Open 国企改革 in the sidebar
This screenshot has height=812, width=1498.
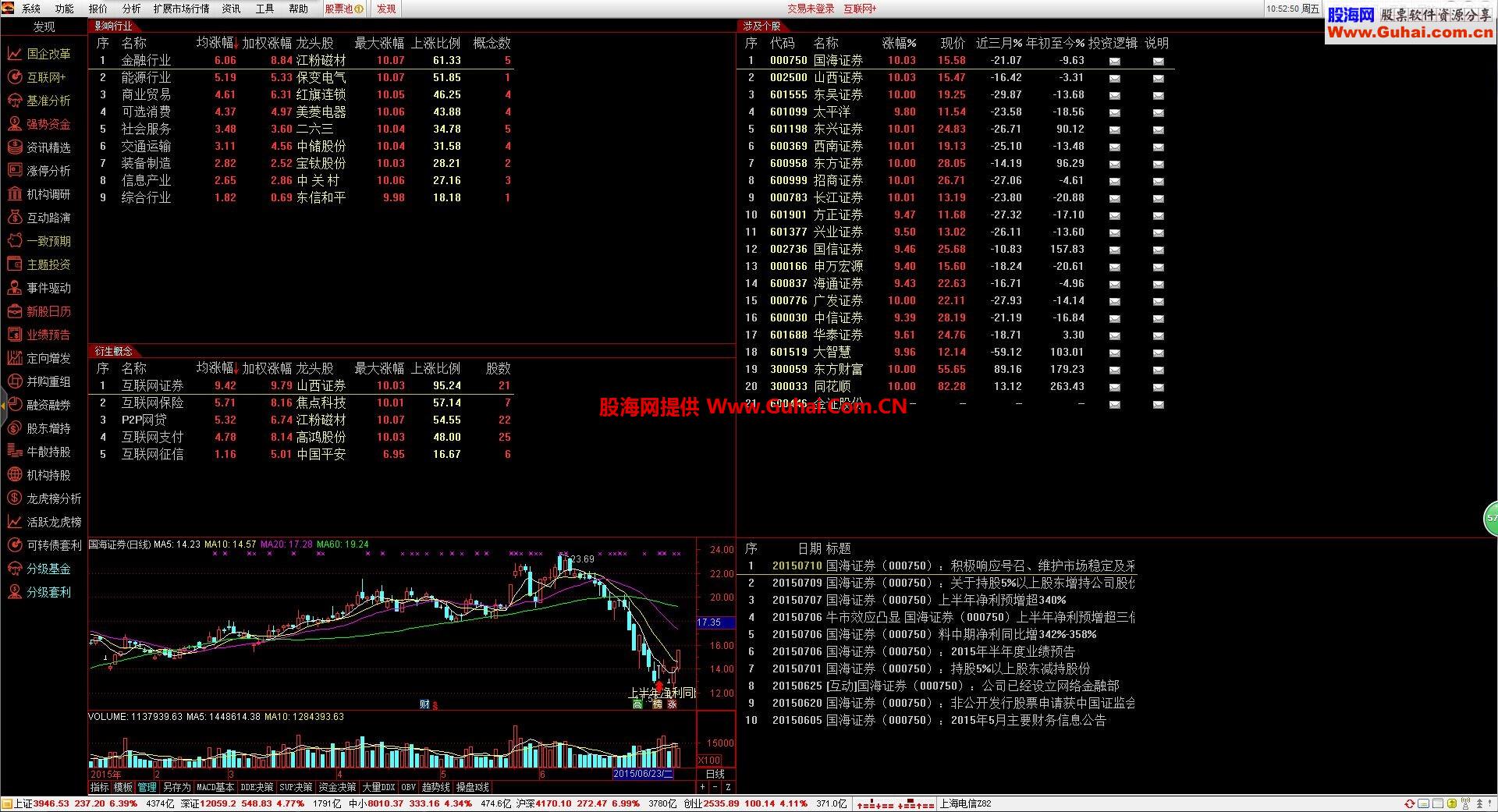[x=39, y=54]
